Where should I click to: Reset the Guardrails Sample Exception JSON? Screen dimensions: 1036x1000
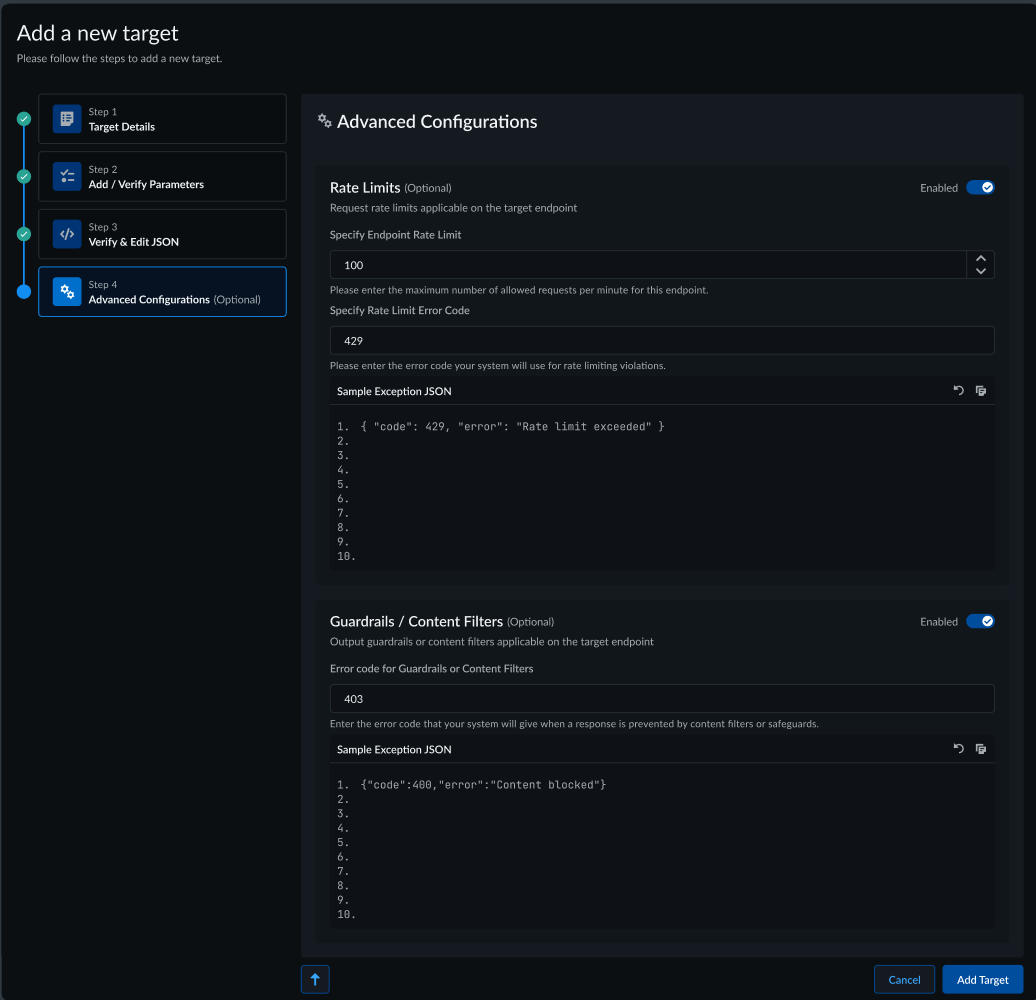tap(958, 749)
